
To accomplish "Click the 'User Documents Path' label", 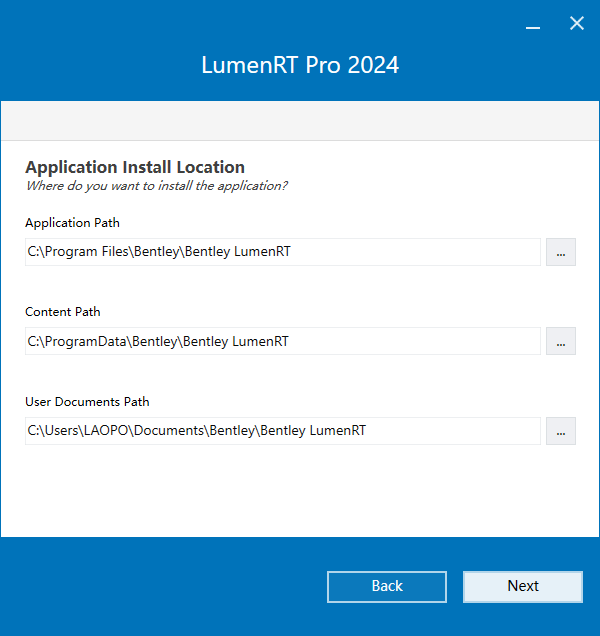I will [x=87, y=402].
